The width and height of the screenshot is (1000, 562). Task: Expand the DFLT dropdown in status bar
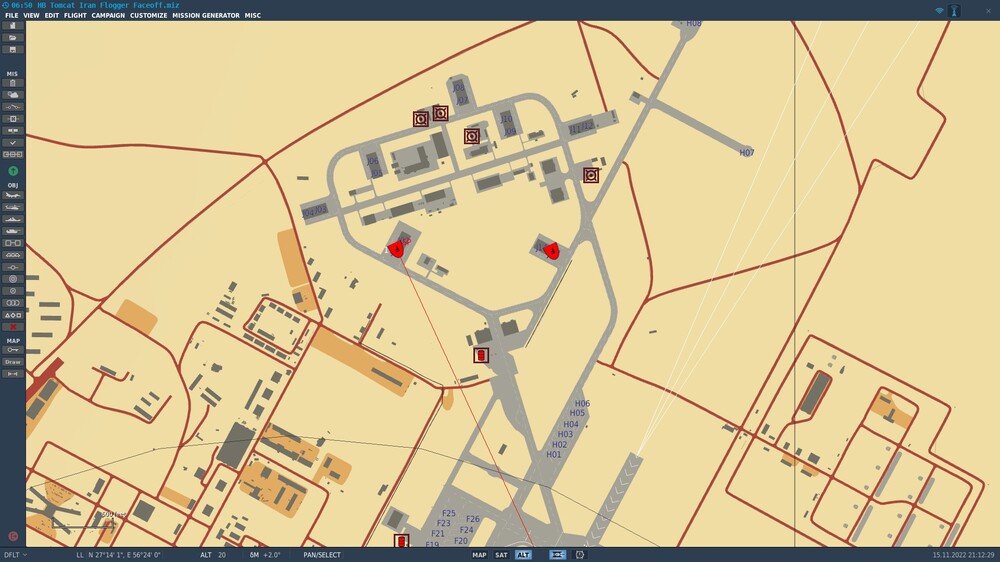click(x=15, y=555)
